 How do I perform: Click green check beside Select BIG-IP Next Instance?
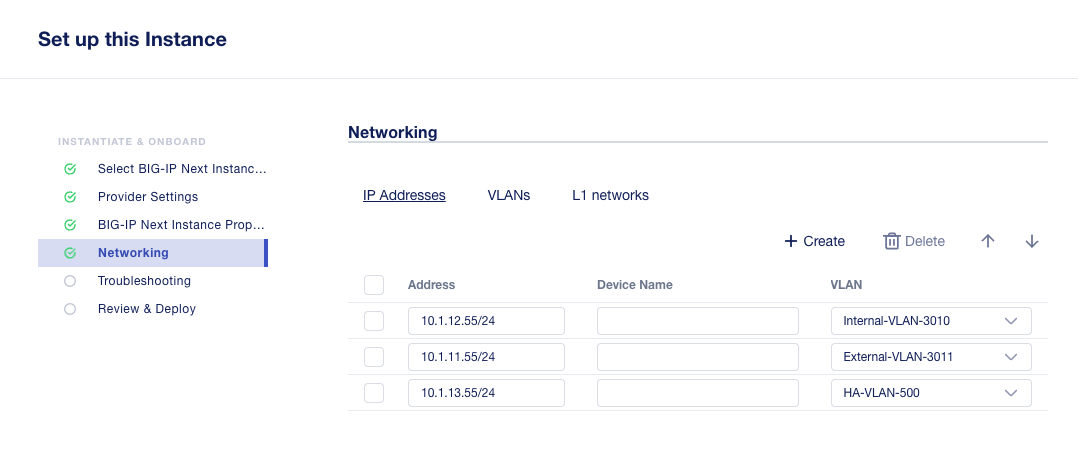point(70,169)
